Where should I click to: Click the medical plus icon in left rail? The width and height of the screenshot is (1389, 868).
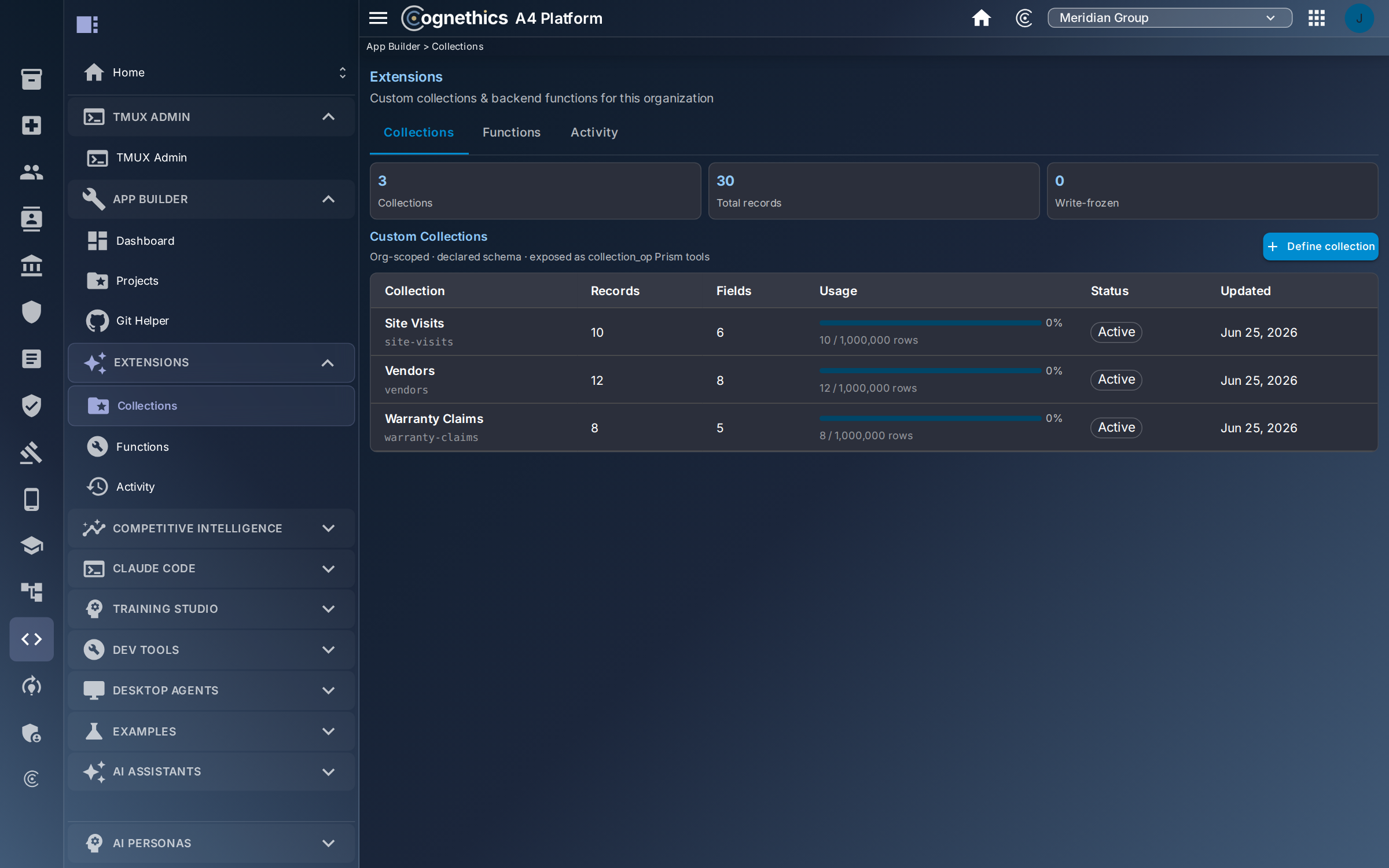(31, 125)
